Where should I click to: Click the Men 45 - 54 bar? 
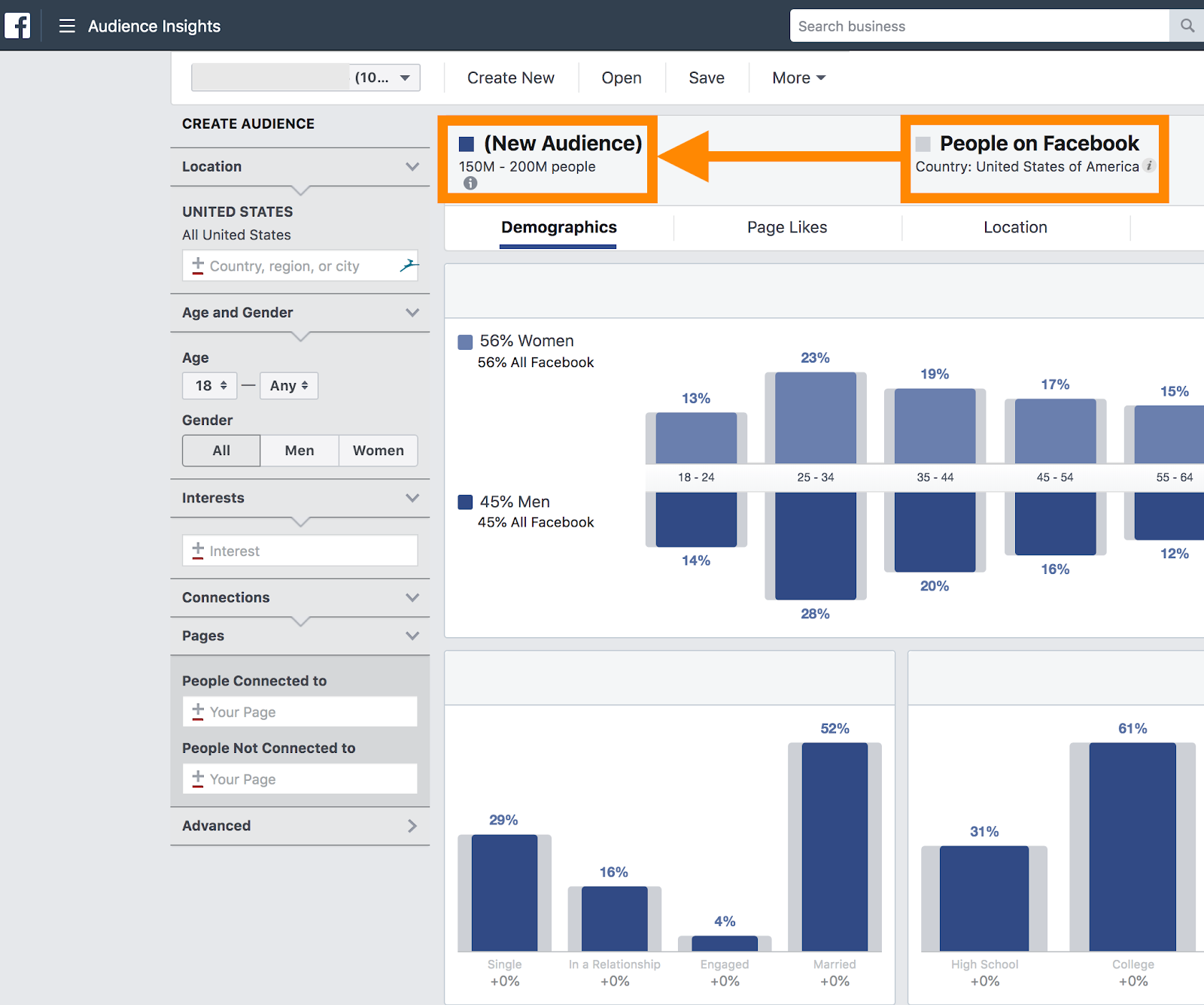point(1056,524)
